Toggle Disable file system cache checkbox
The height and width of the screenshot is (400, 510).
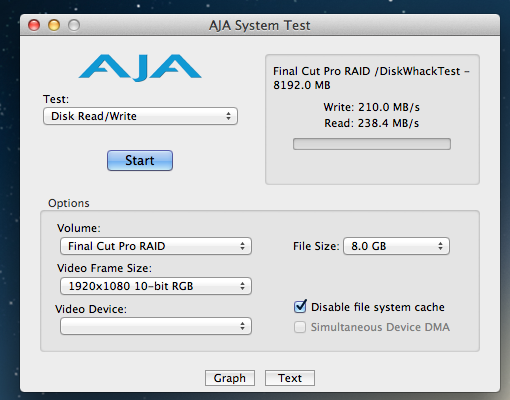point(300,307)
